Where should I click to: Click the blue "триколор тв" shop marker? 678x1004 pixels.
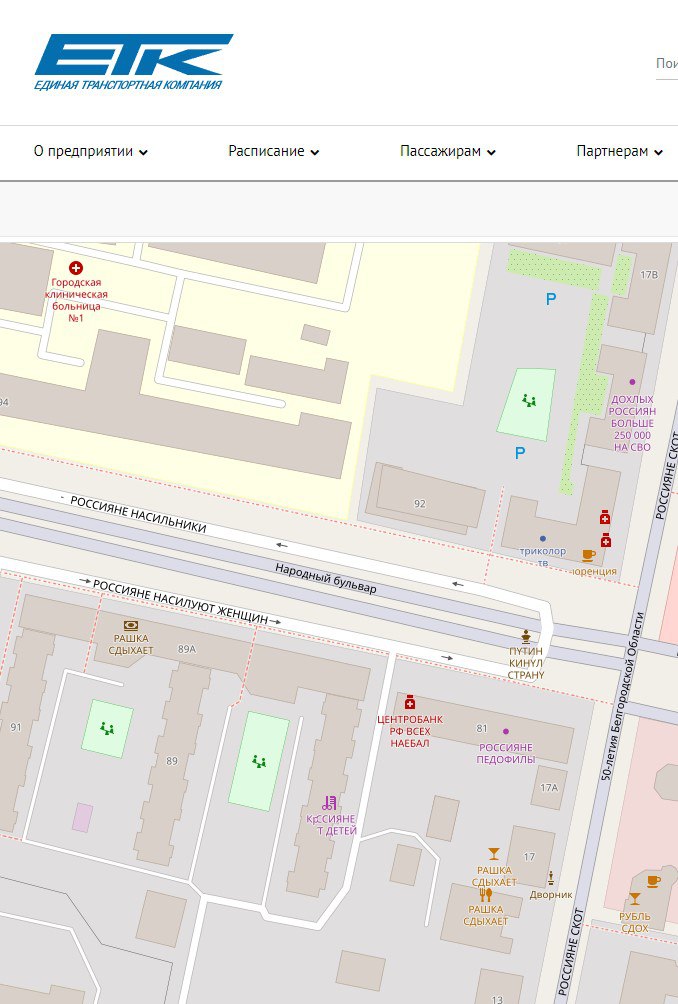[543, 538]
